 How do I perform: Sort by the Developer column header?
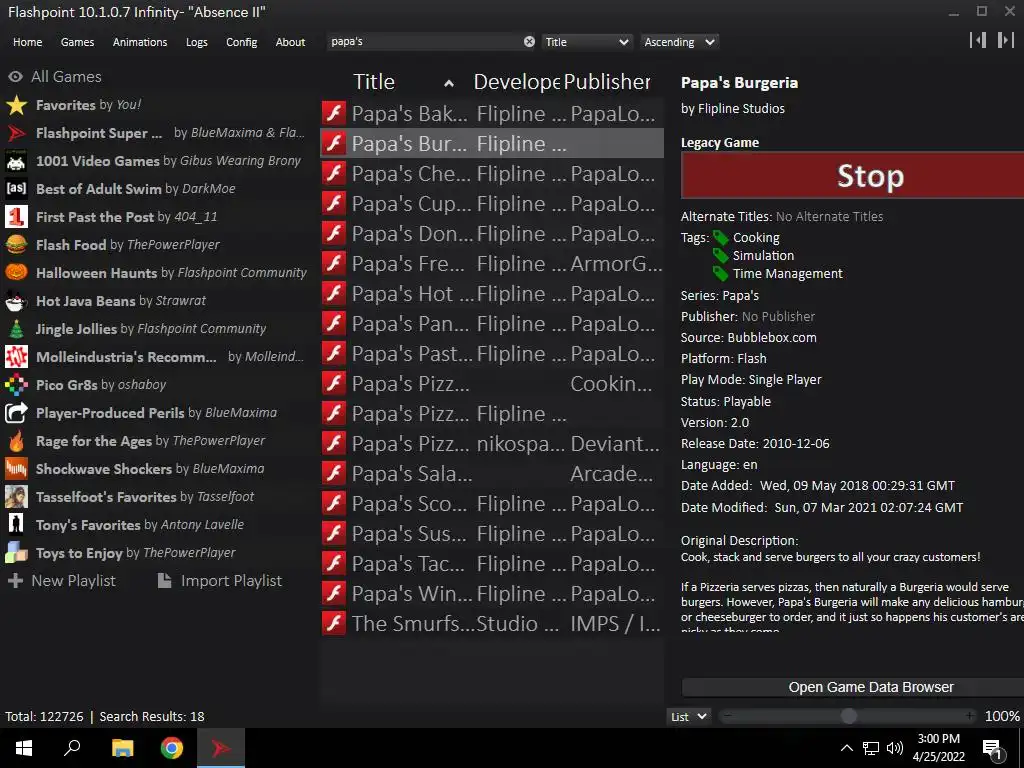click(x=516, y=82)
